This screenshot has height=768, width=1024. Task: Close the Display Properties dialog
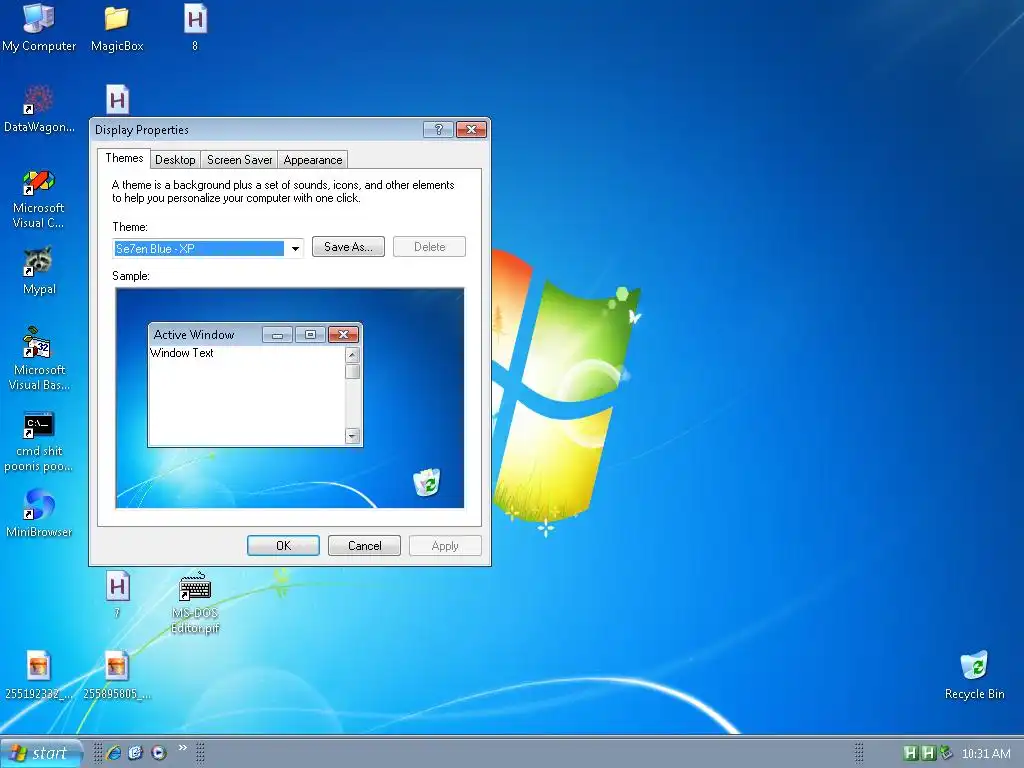tap(471, 129)
